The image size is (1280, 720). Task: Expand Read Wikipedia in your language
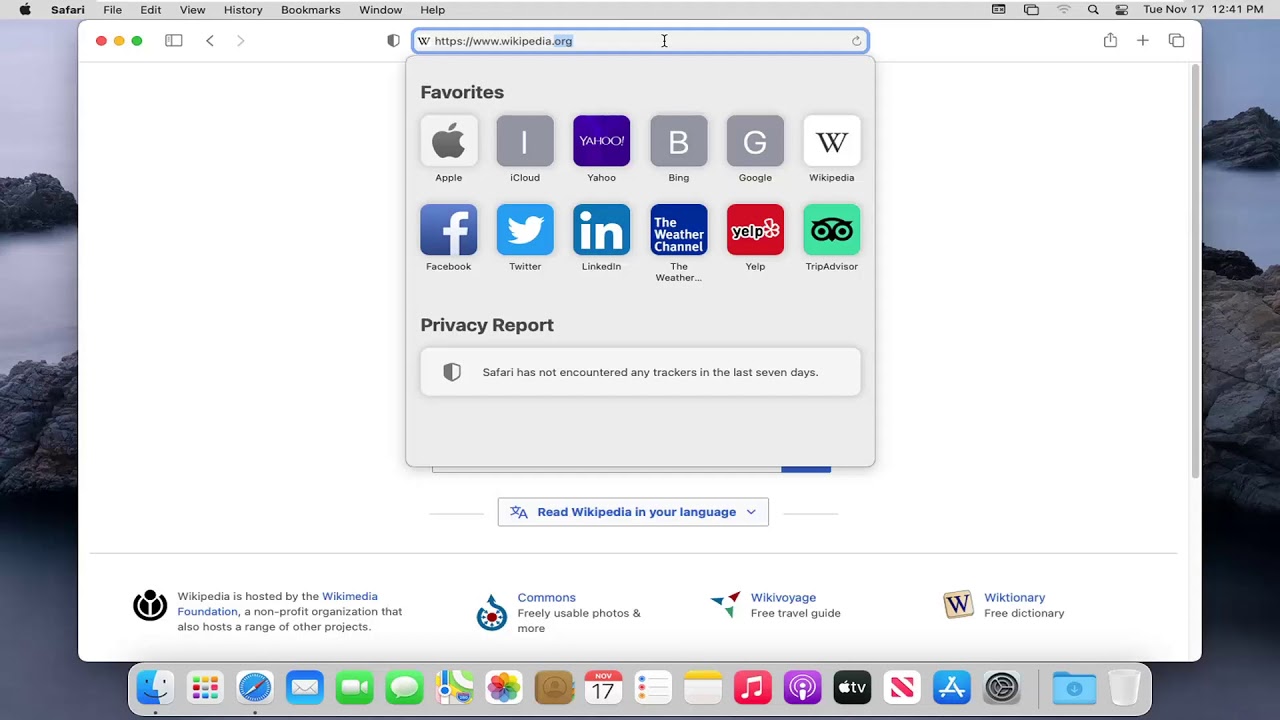coord(633,512)
